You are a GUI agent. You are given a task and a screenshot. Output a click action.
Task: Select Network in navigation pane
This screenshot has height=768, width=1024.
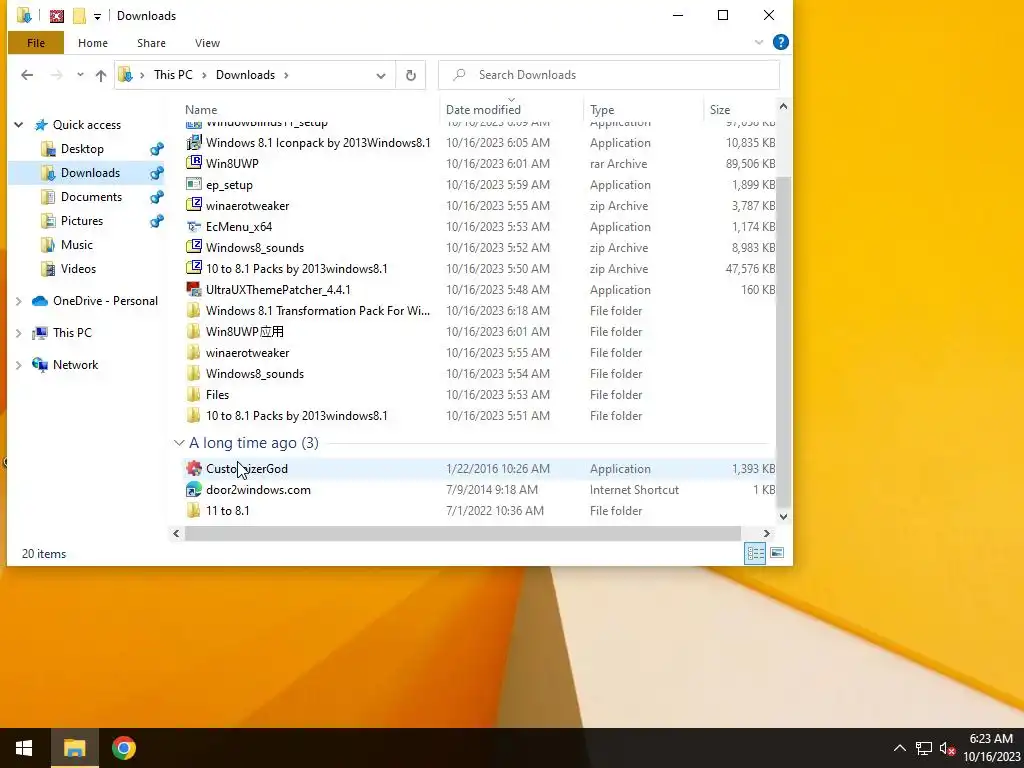pyautogui.click(x=75, y=365)
